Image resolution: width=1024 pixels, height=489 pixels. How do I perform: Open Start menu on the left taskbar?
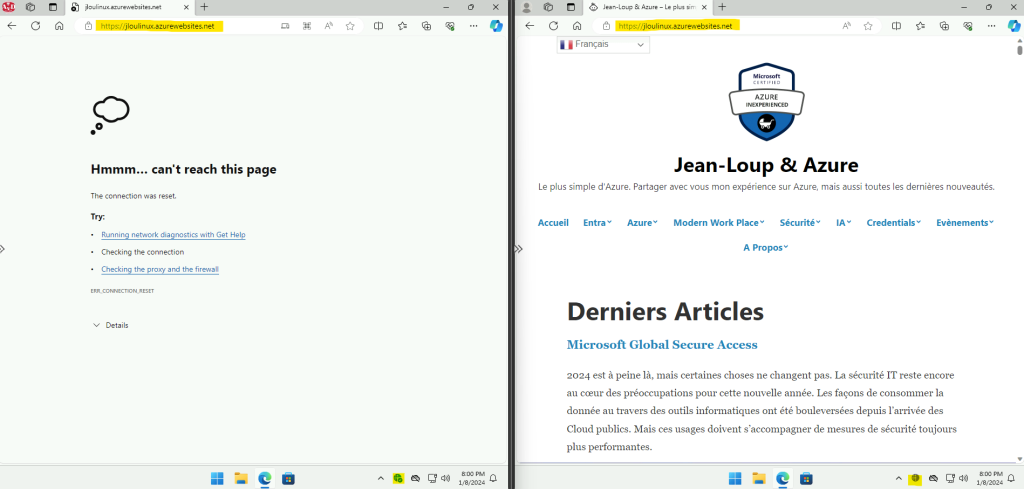217,479
